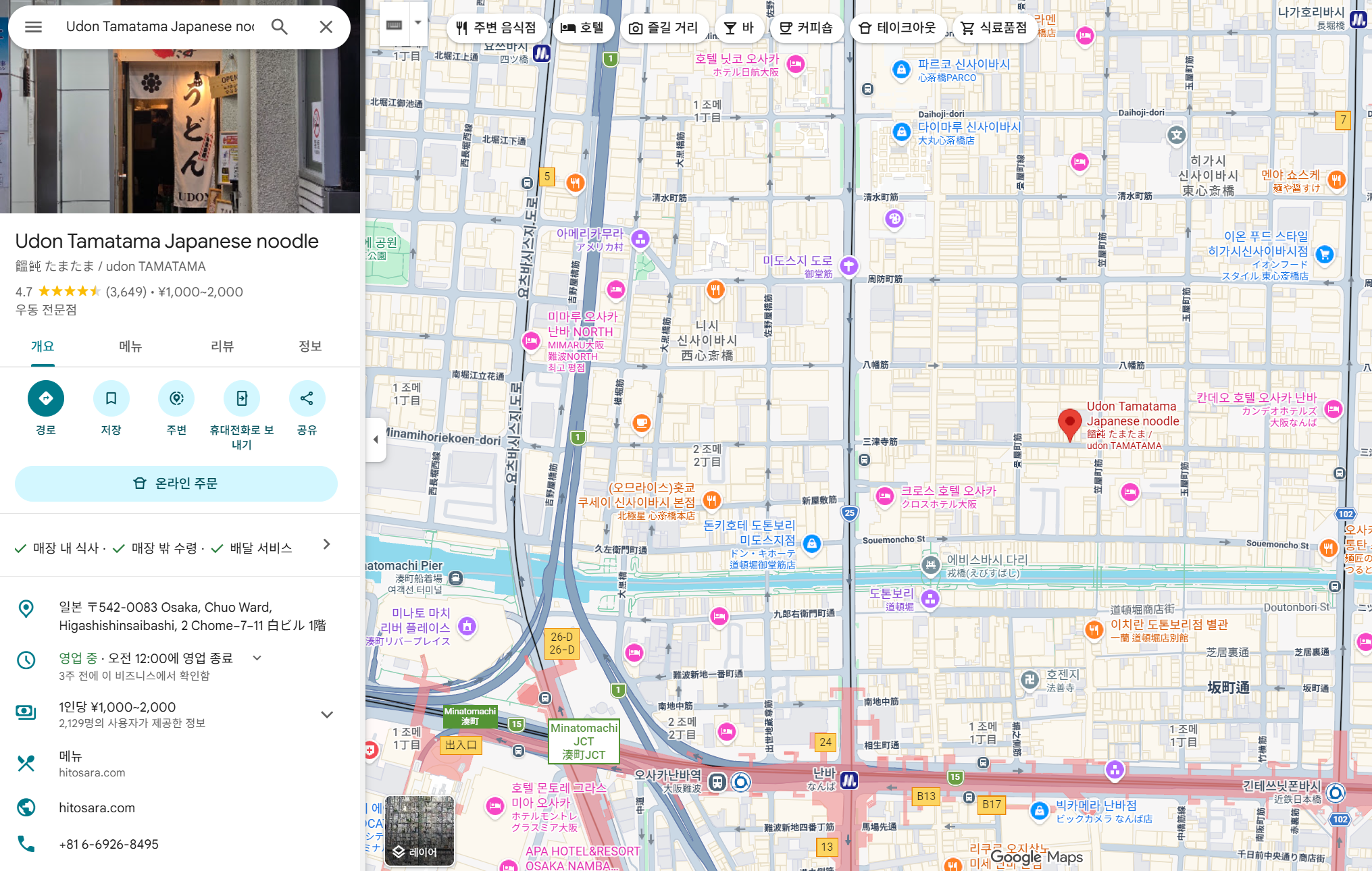
Task: Click the 칸데오 호텔 오사카 난바 marker
Action: tap(1333, 409)
